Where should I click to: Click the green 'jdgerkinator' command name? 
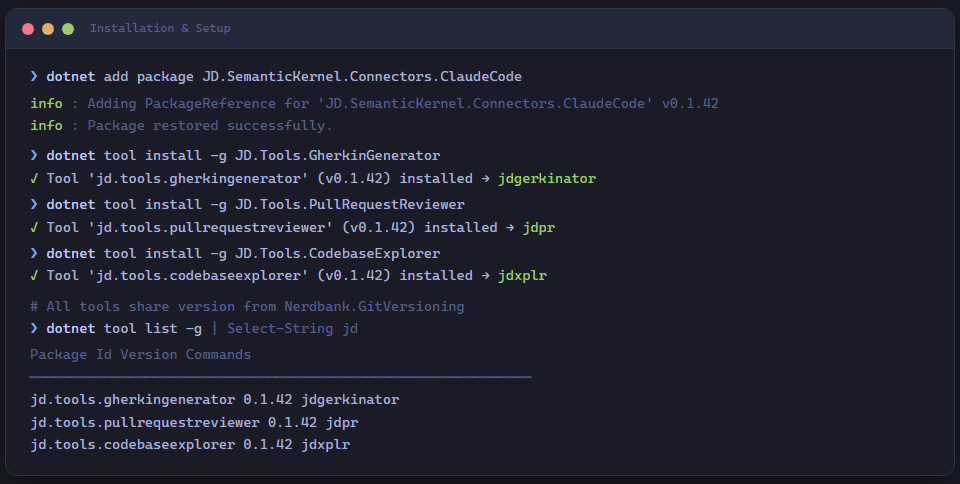point(547,179)
